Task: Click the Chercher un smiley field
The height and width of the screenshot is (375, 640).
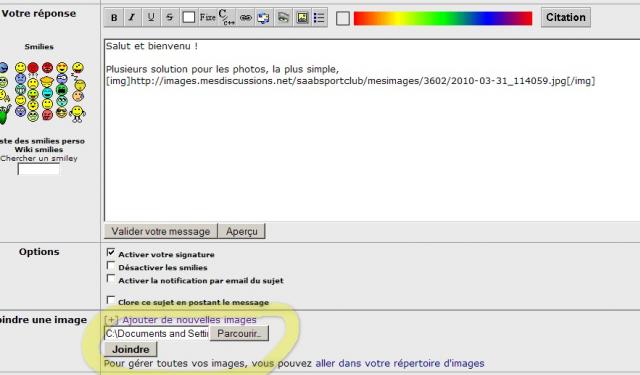Action: [39, 169]
